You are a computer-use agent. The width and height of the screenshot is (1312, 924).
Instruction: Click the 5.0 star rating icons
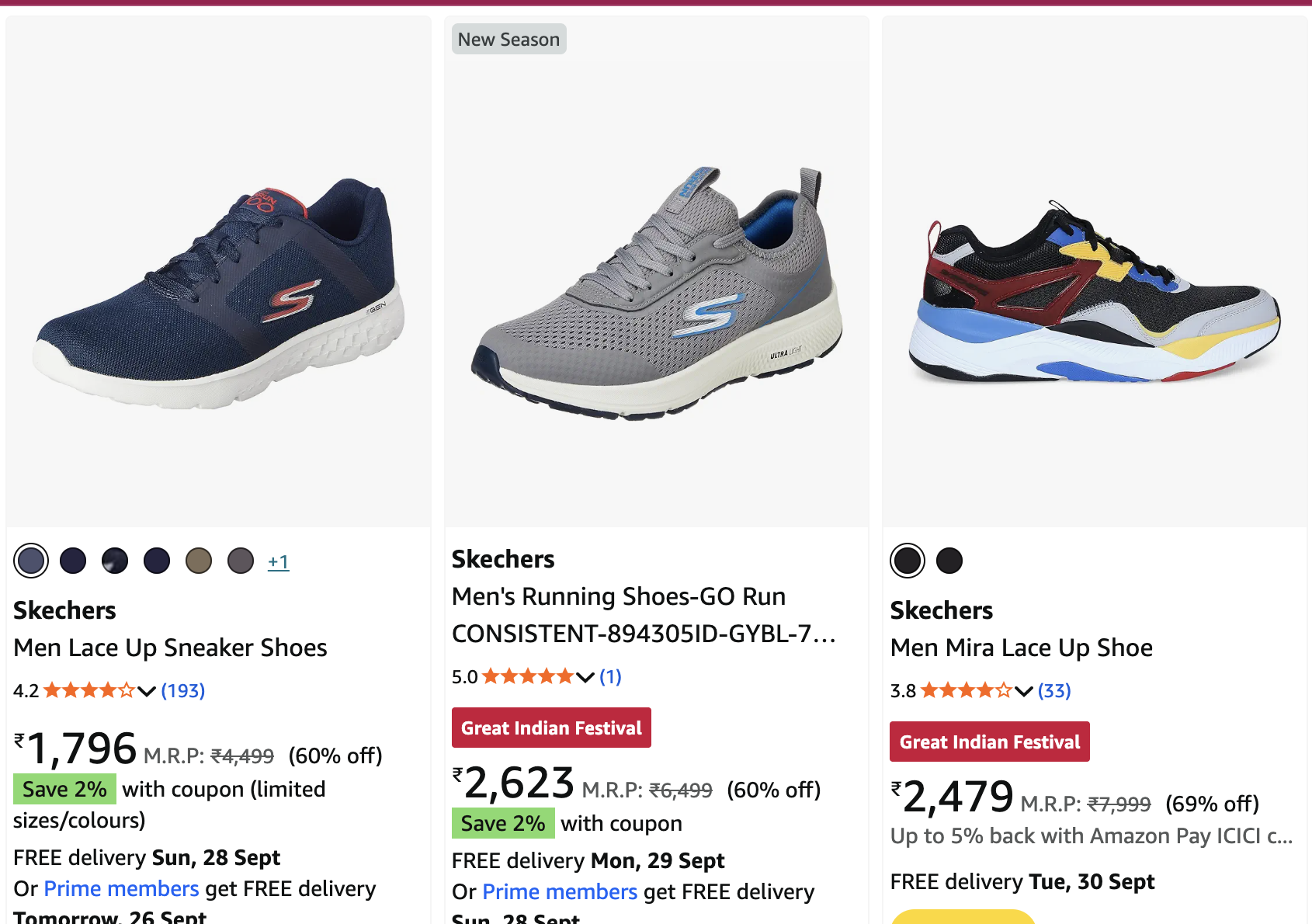[527, 676]
